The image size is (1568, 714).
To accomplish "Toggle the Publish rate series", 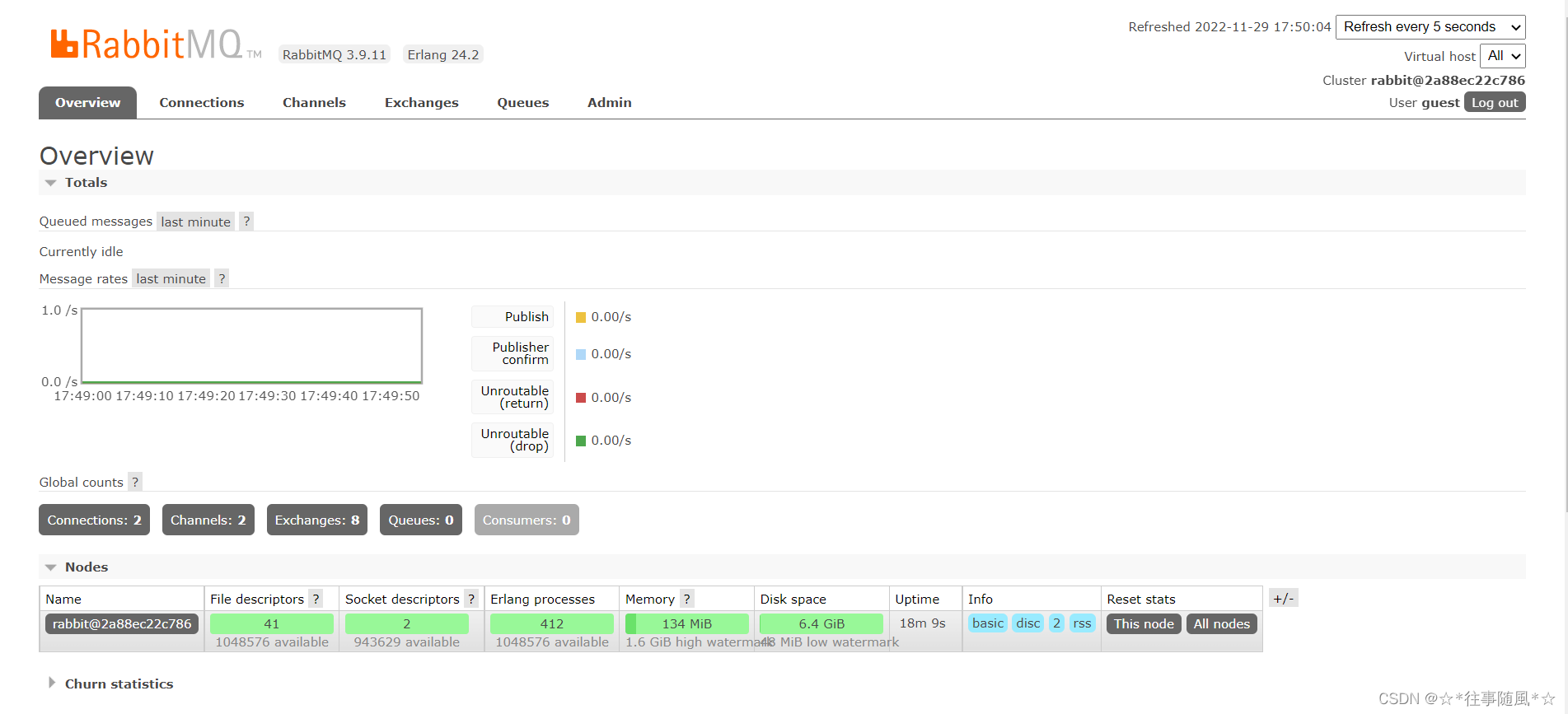I will (513, 317).
